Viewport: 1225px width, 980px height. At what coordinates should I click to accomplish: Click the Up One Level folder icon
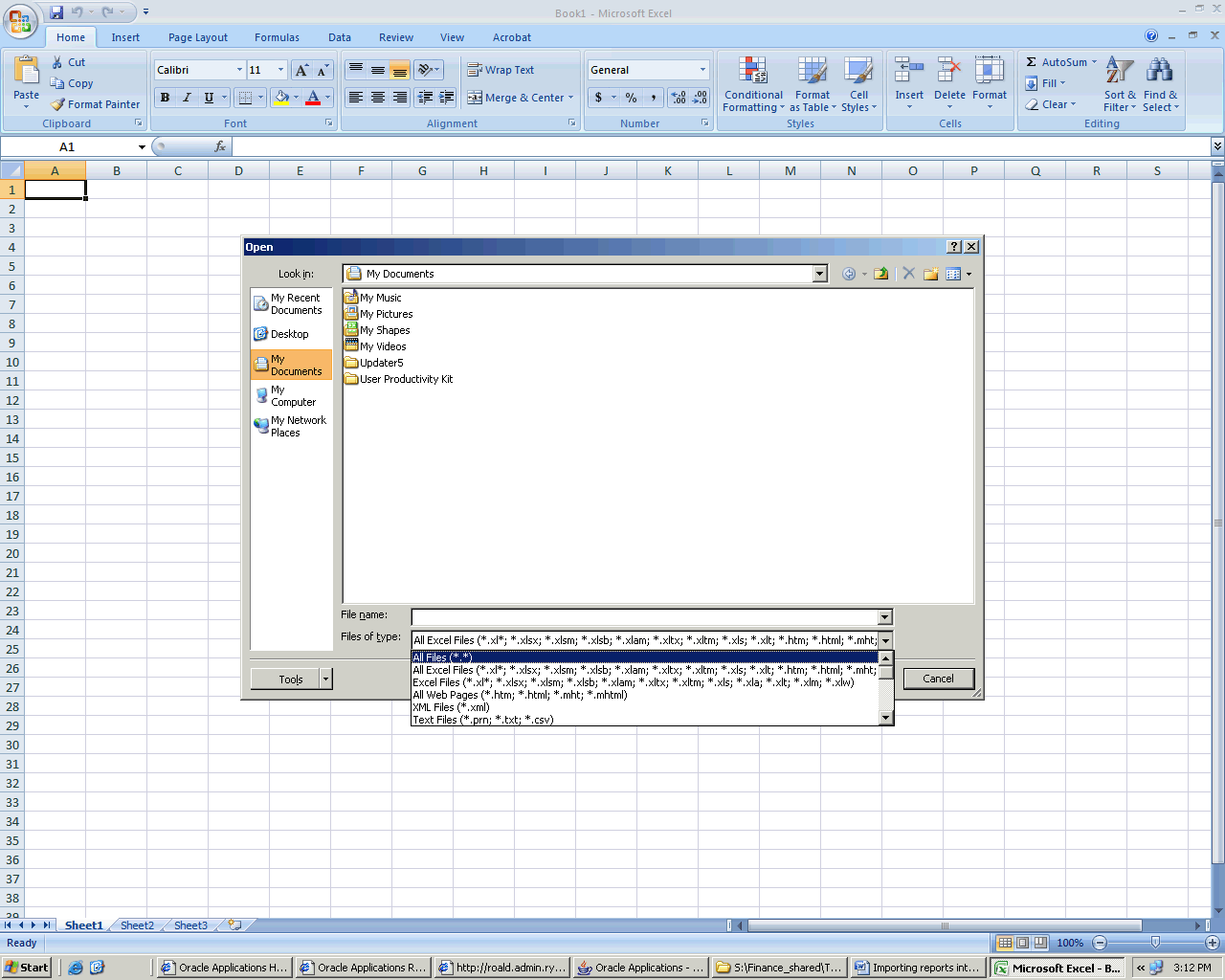click(880, 274)
